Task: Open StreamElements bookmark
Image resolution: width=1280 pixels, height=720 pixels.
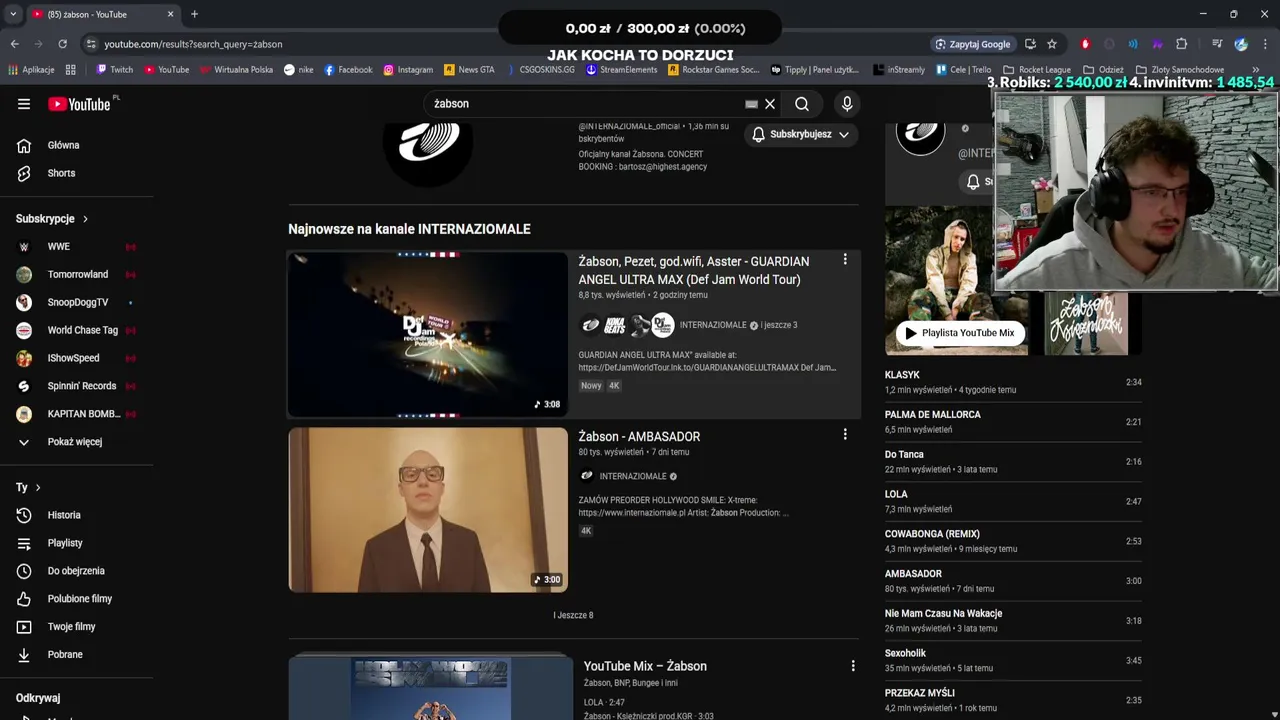Action: 621,70
